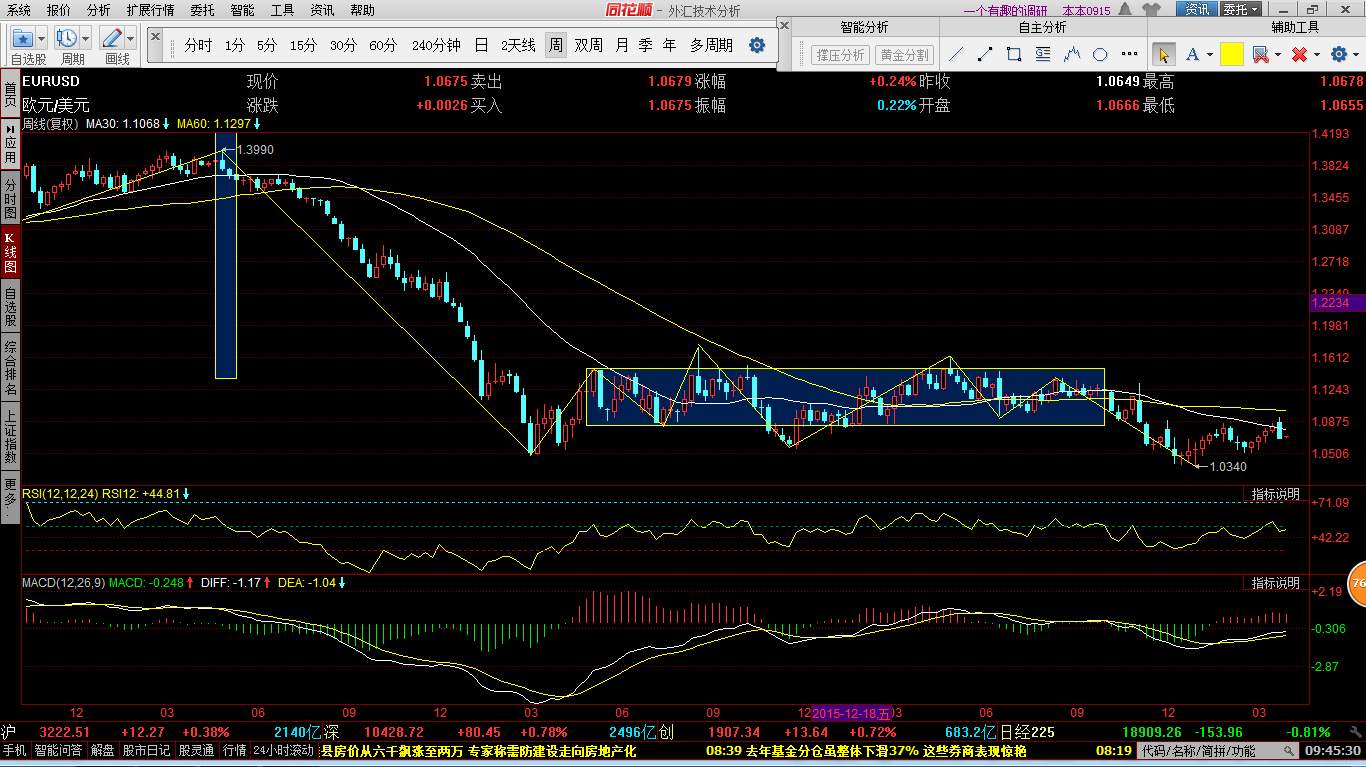The image size is (1366, 767).
Task: Switch chart to 分时 view
Action: pos(198,45)
